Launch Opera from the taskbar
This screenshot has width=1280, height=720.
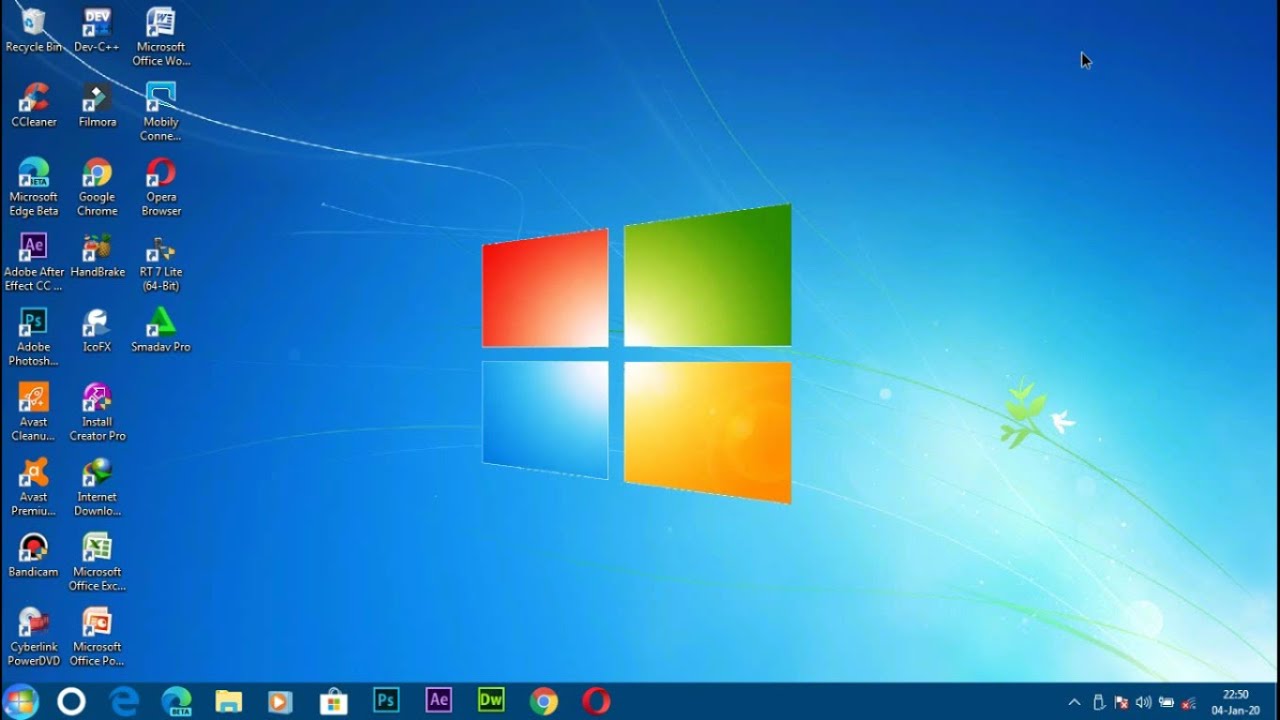coord(596,701)
